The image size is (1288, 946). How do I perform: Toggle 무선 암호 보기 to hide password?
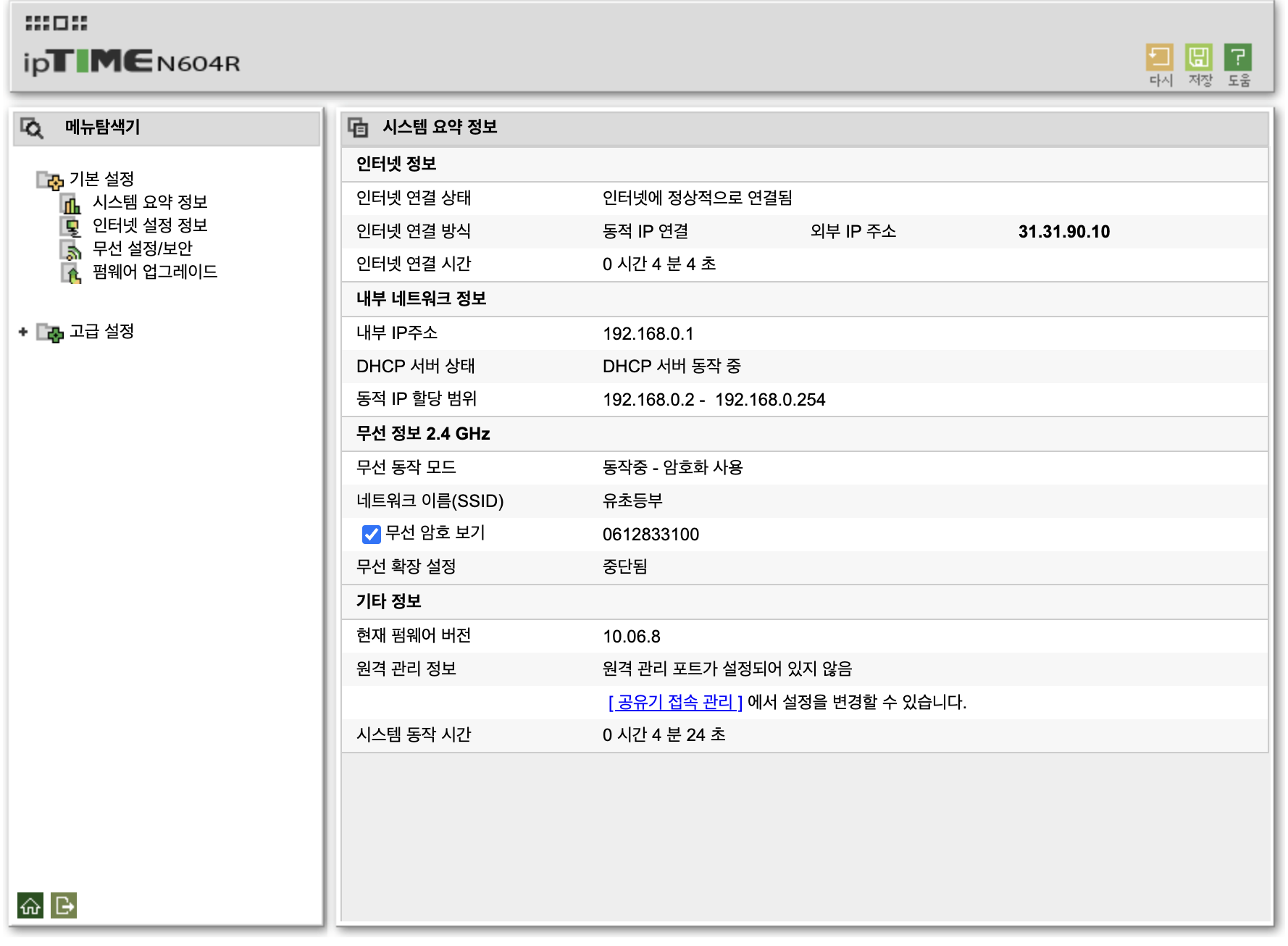click(x=371, y=535)
